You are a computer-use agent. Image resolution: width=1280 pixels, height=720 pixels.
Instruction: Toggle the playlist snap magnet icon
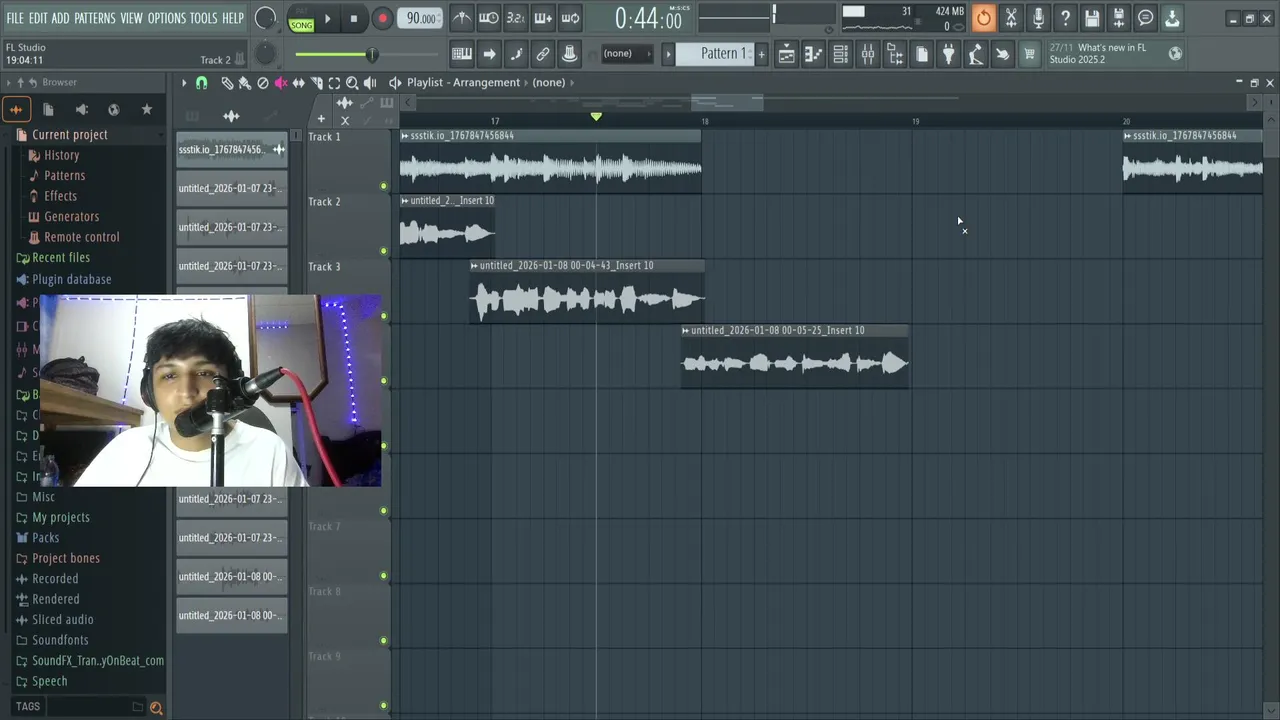tap(201, 83)
